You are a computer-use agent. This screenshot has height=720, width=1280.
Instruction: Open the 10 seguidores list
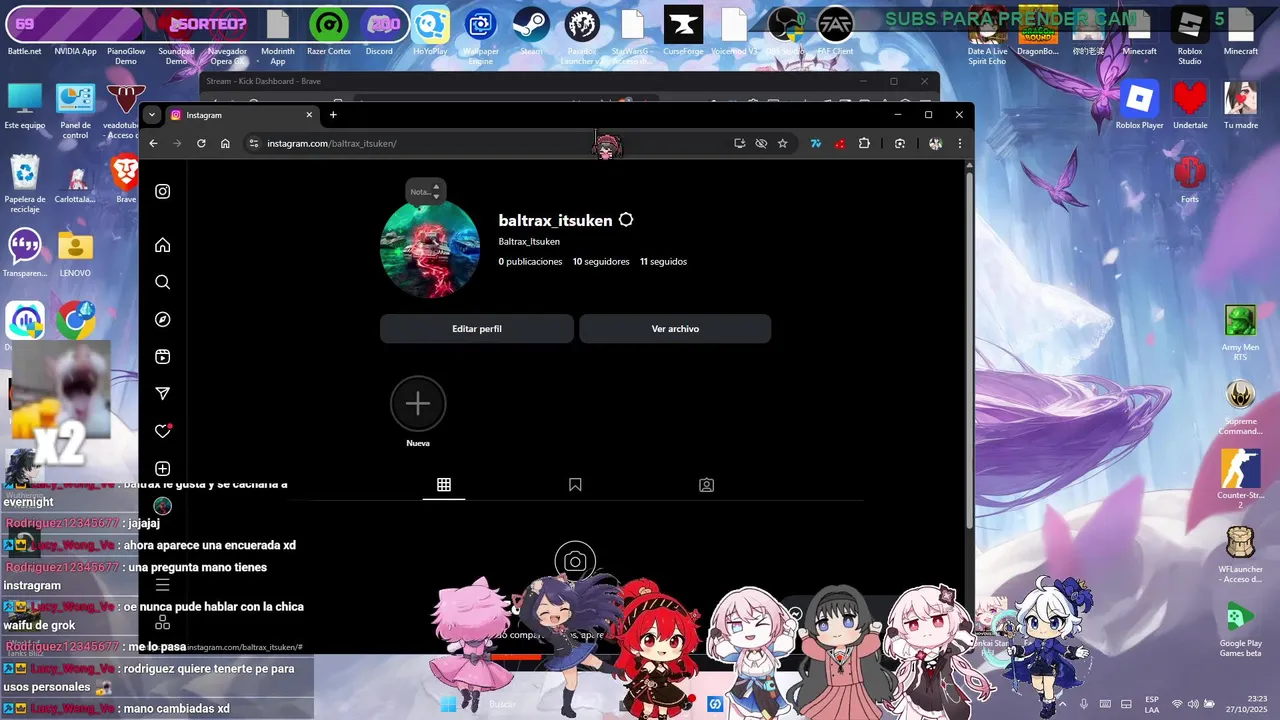[601, 262]
